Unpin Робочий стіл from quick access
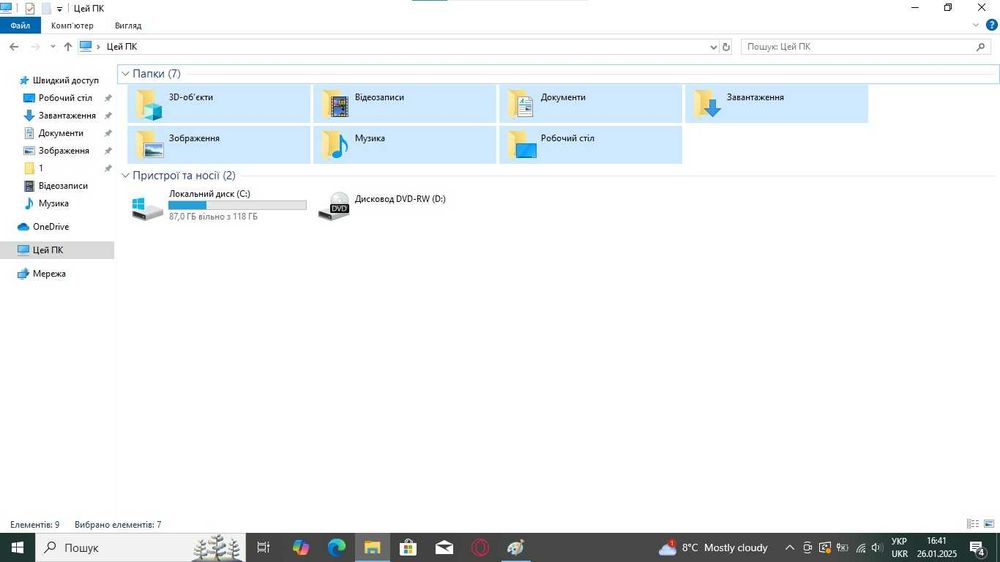This screenshot has height=562, width=1000. 108,98
